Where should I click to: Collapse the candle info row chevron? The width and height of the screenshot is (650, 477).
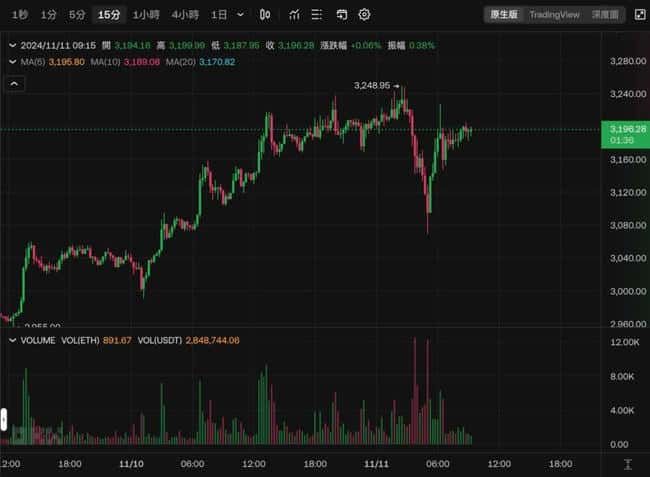[11, 45]
